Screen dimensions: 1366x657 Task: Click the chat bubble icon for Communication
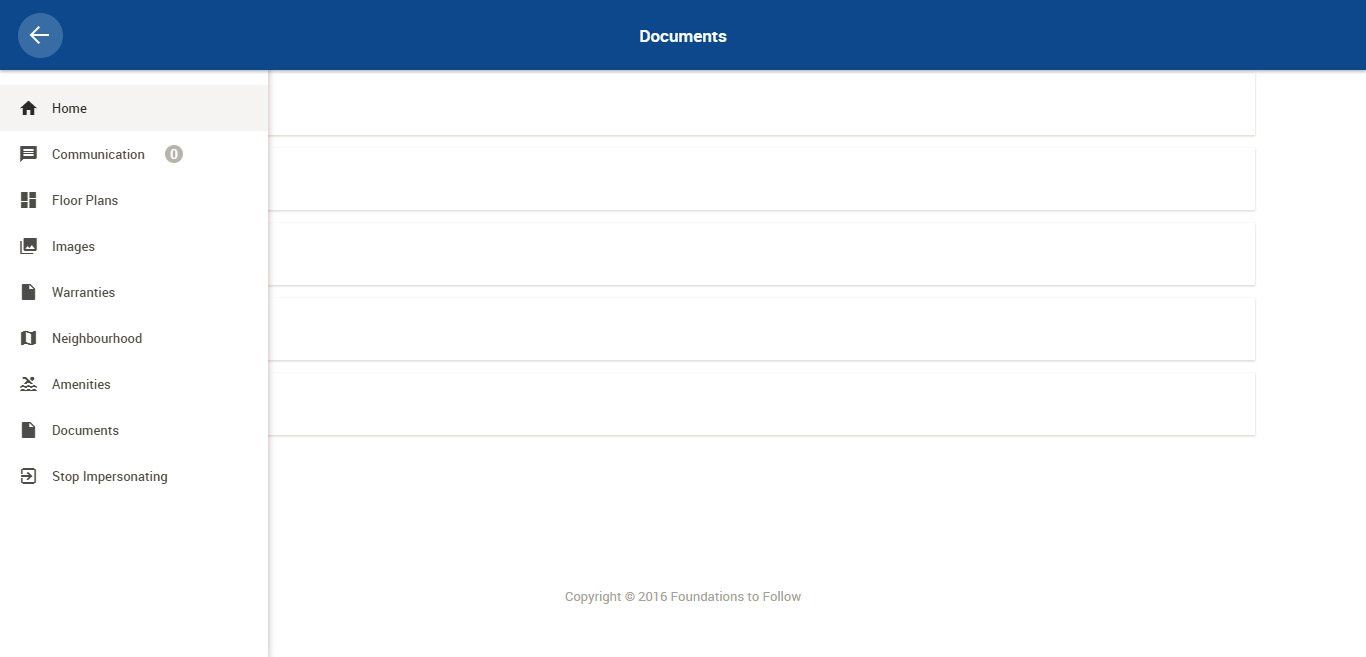[x=29, y=154]
